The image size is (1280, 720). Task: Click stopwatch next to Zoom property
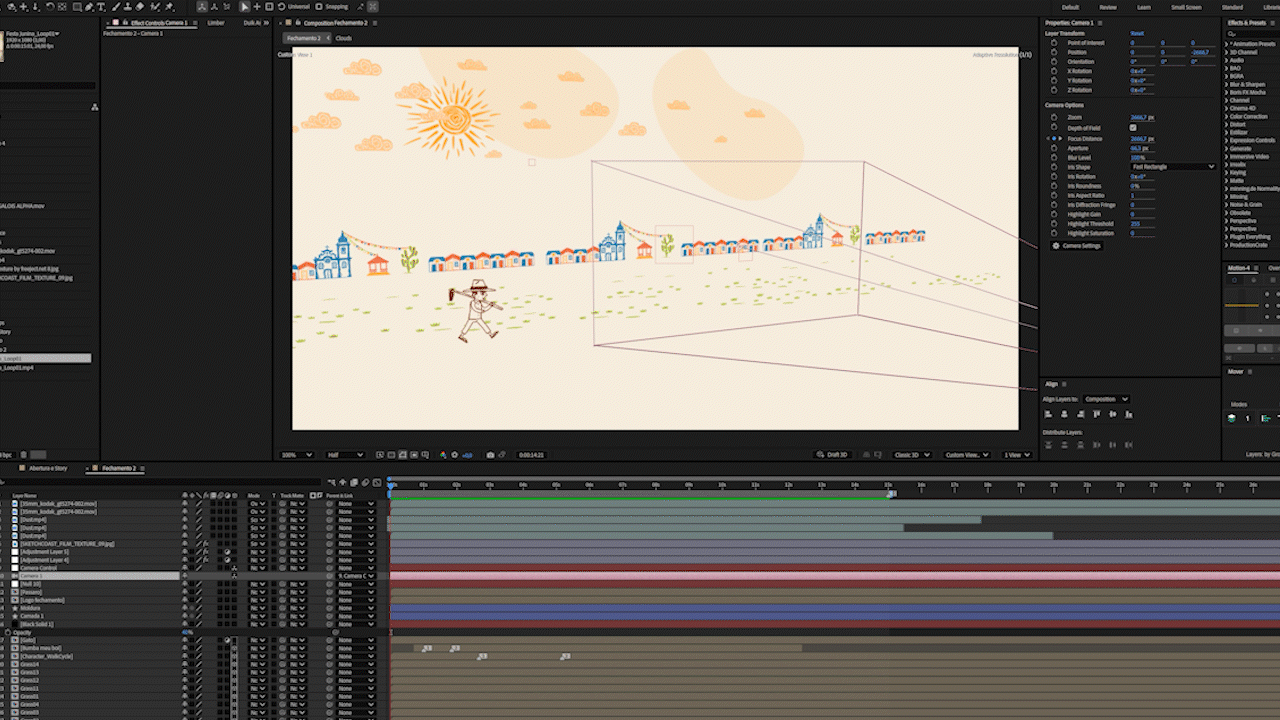click(x=1054, y=117)
